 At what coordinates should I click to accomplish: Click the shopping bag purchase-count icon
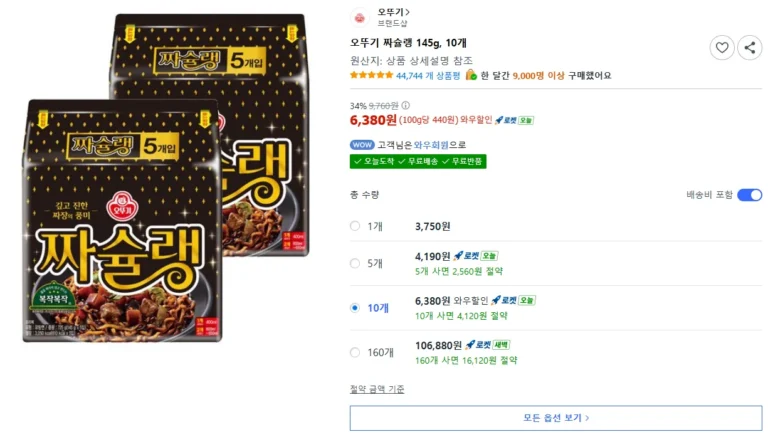(471, 75)
